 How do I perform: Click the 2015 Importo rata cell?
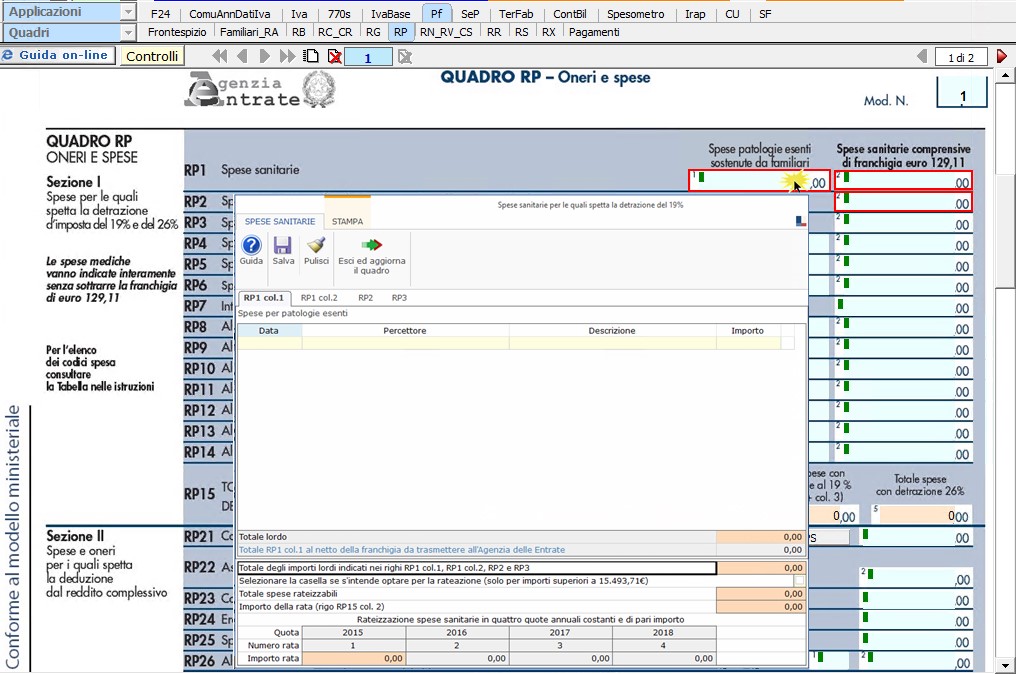[354, 658]
